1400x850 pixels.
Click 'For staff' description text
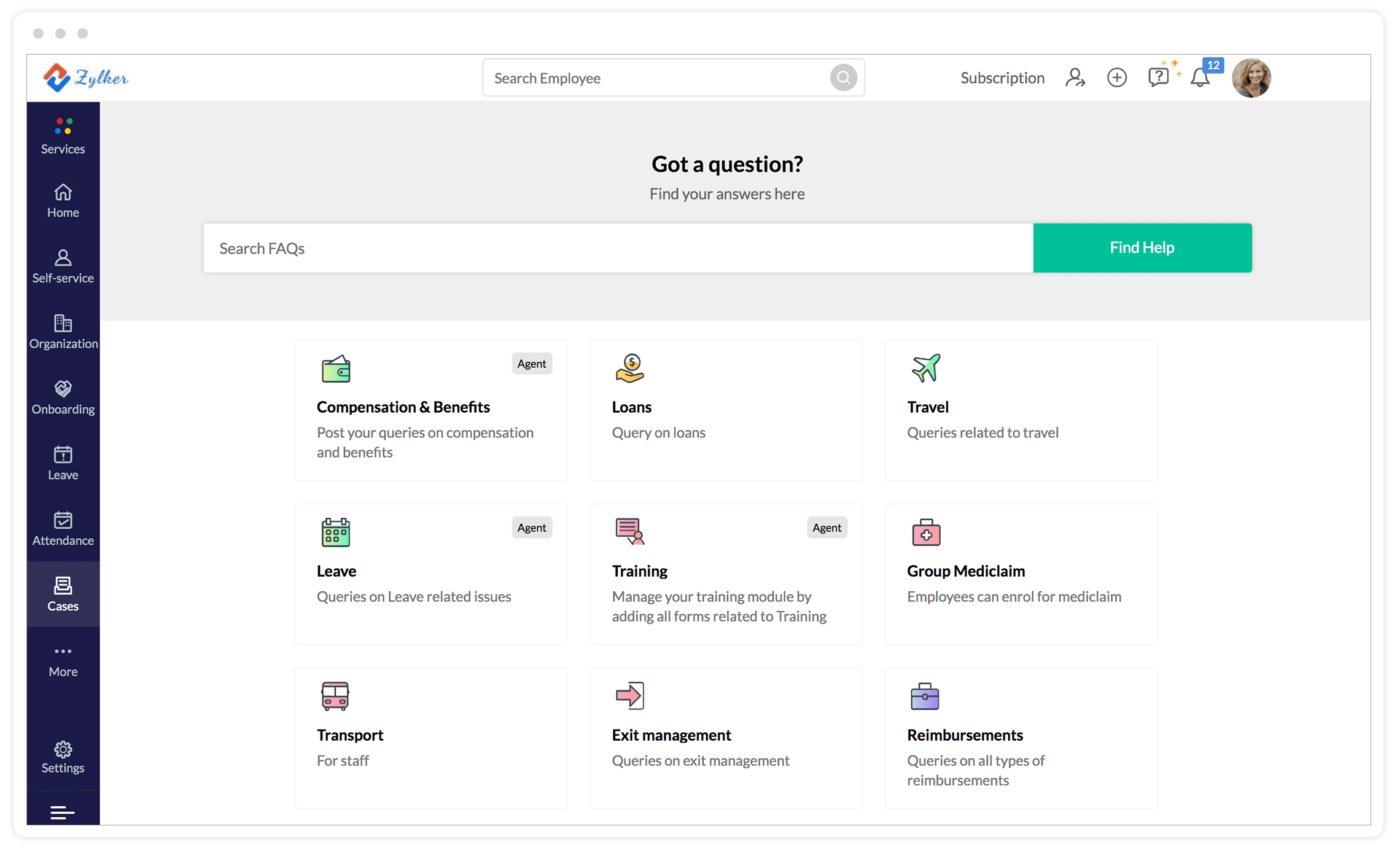(x=343, y=760)
